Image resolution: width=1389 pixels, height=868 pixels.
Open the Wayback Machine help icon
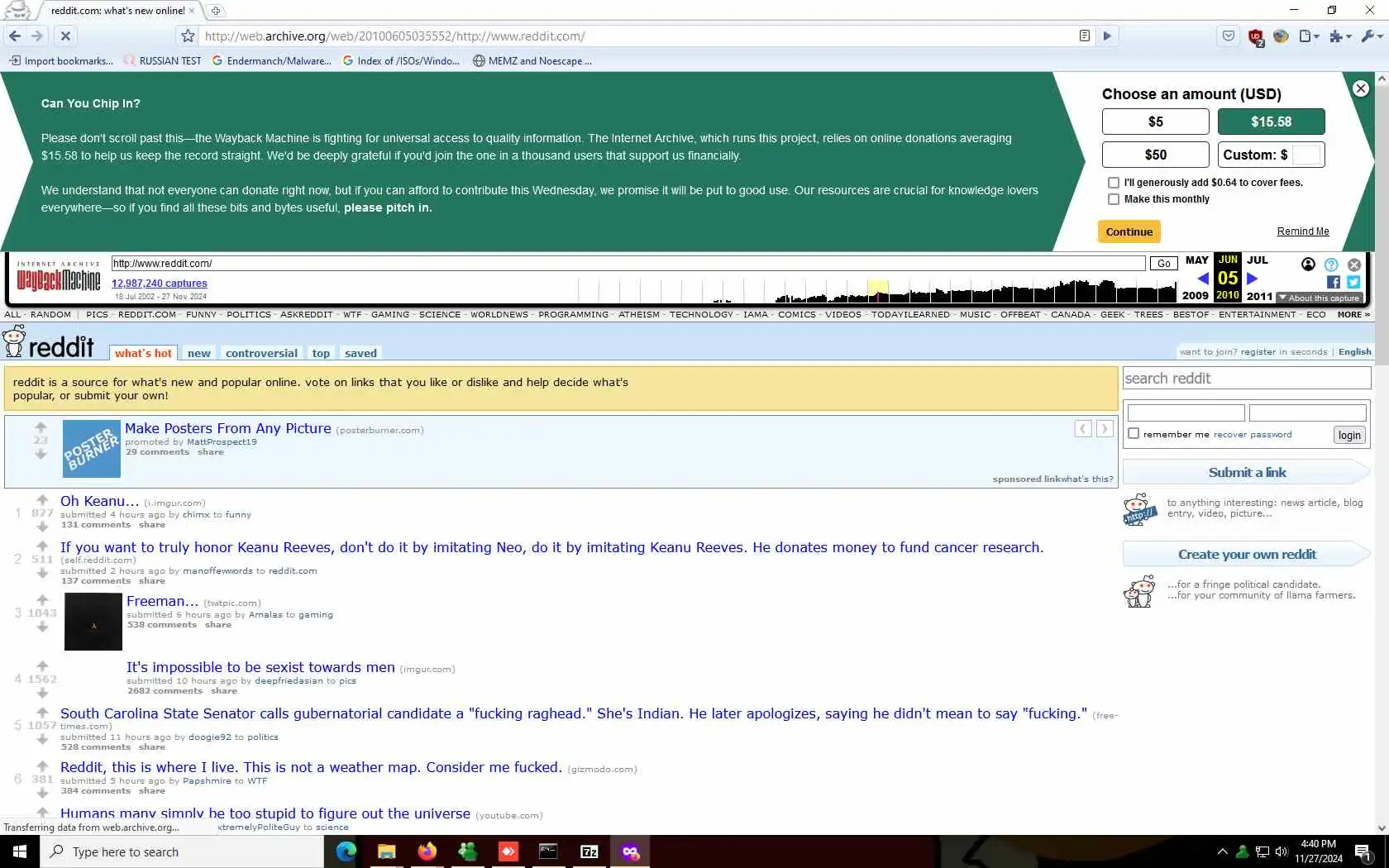1331,265
